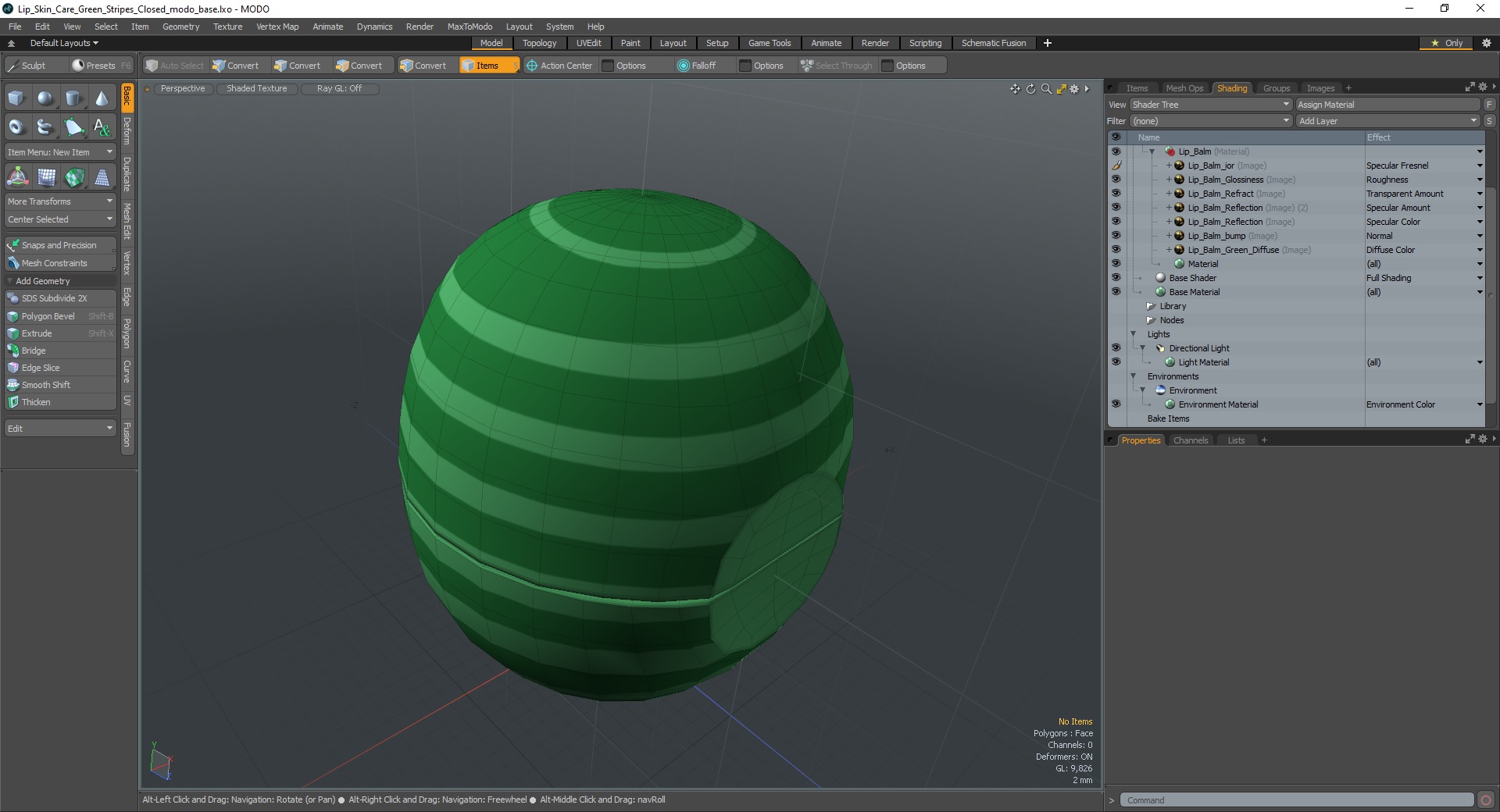Viewport: 1500px width, 812px height.
Task: Add a cone primitive from the toolbox
Action: (102, 98)
